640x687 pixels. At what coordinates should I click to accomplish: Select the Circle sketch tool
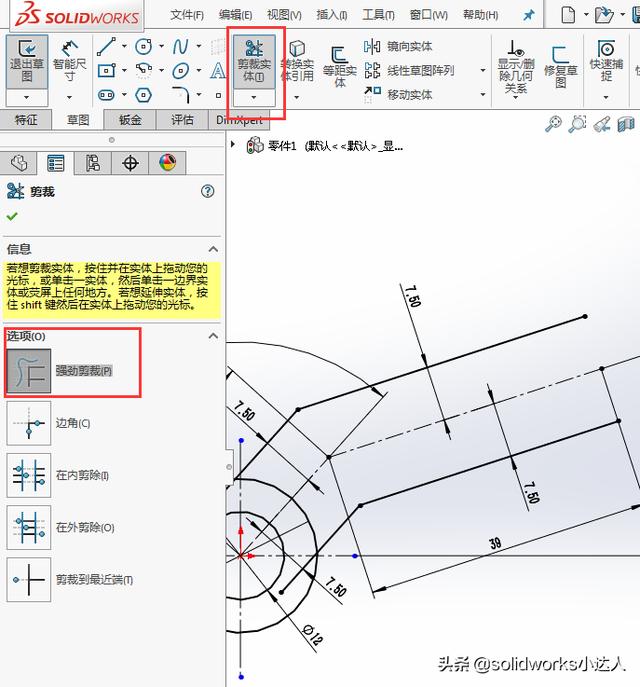[x=144, y=46]
